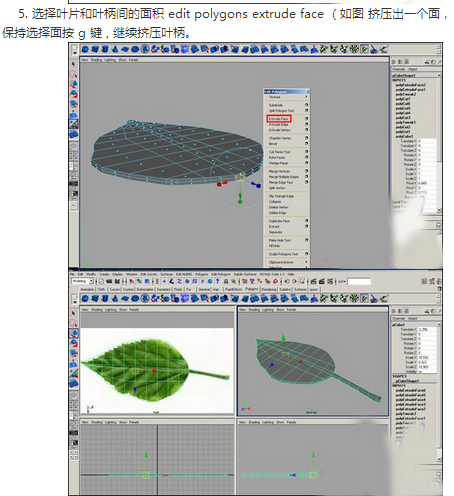Screen dimensions: 454x496
Task: Click render current frame clapper icon
Action: point(313,281)
